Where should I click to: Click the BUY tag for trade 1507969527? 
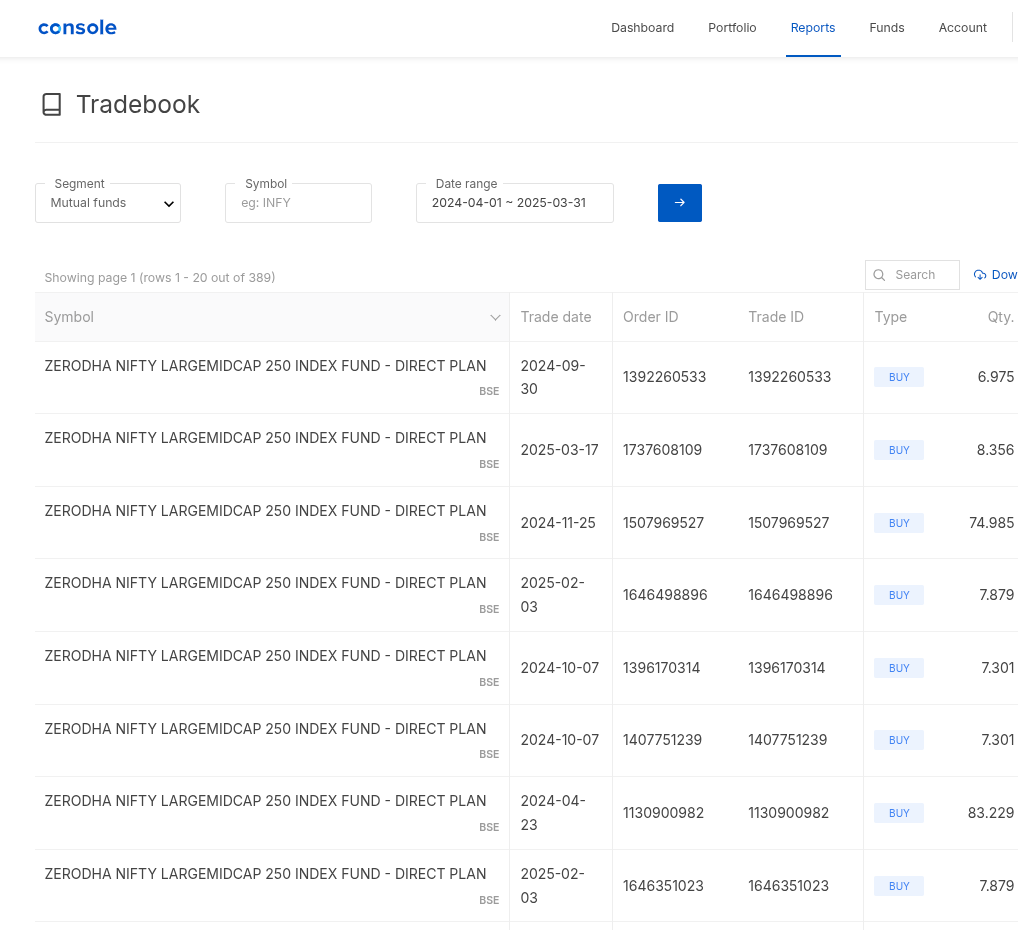(x=899, y=523)
